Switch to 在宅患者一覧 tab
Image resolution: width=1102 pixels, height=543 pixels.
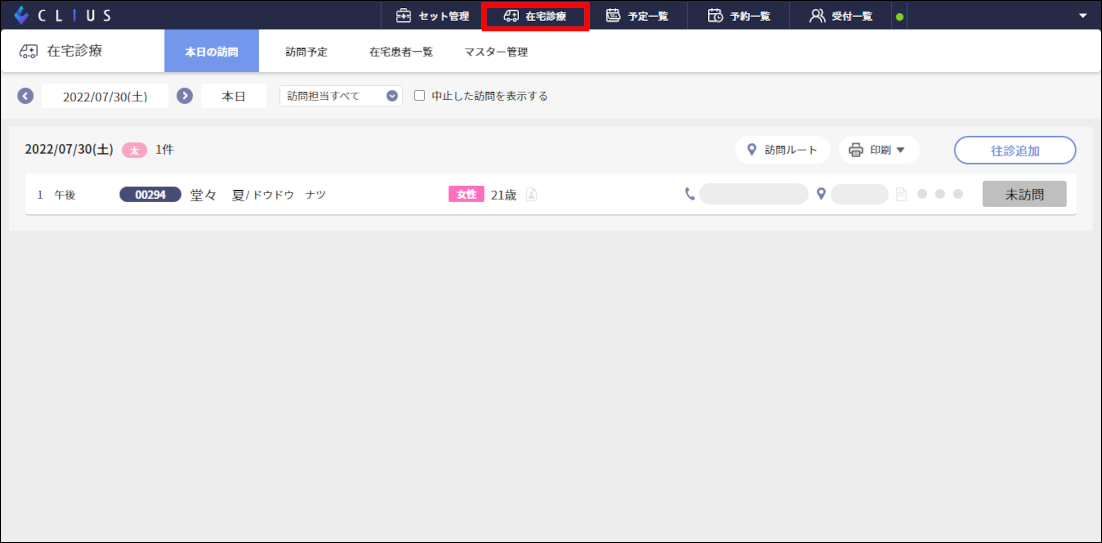pyautogui.click(x=401, y=51)
